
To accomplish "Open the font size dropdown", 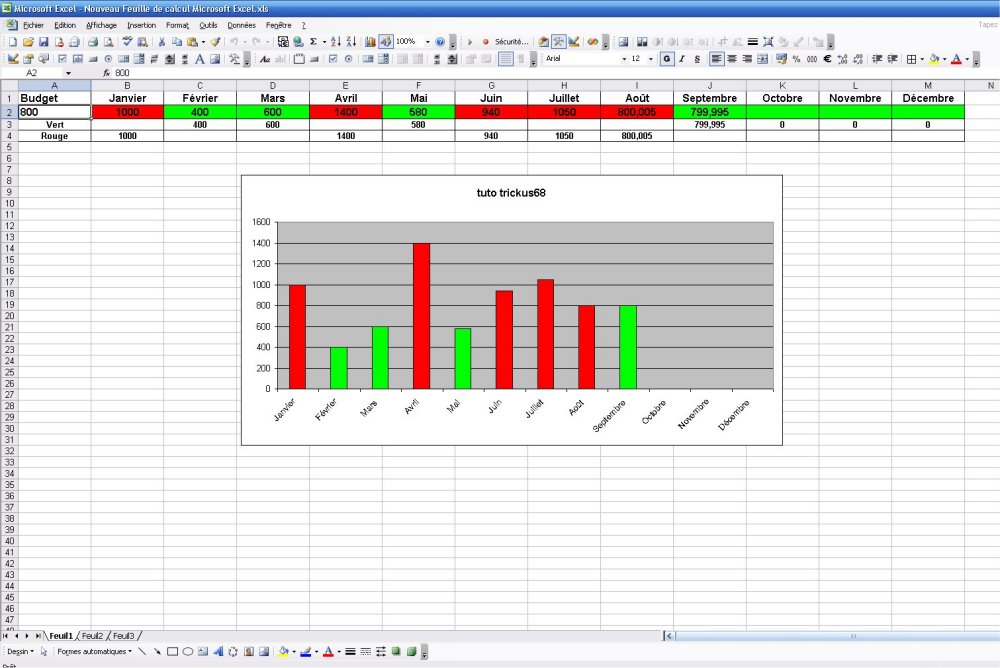I will click(651, 59).
